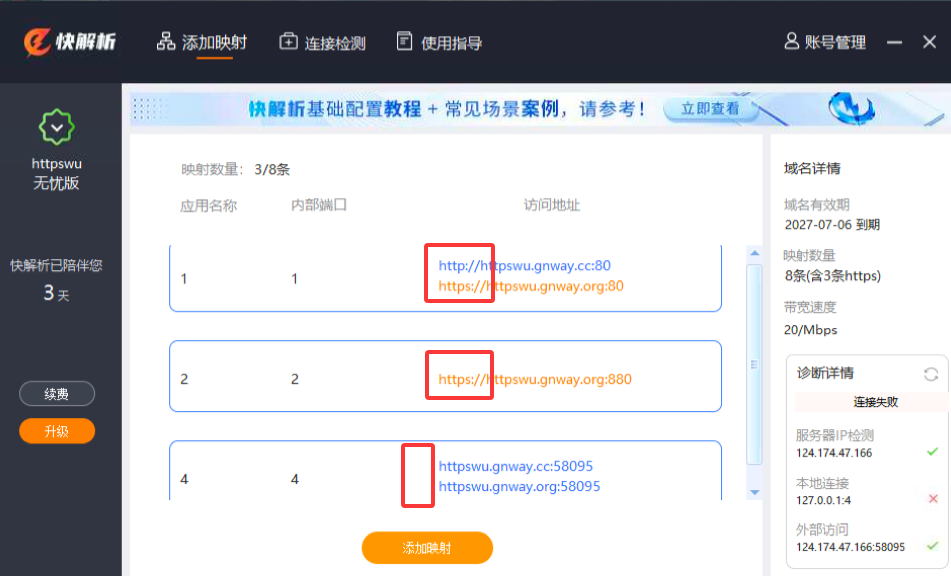Click the 域名详情 heading
951x576 pixels.
click(812, 169)
